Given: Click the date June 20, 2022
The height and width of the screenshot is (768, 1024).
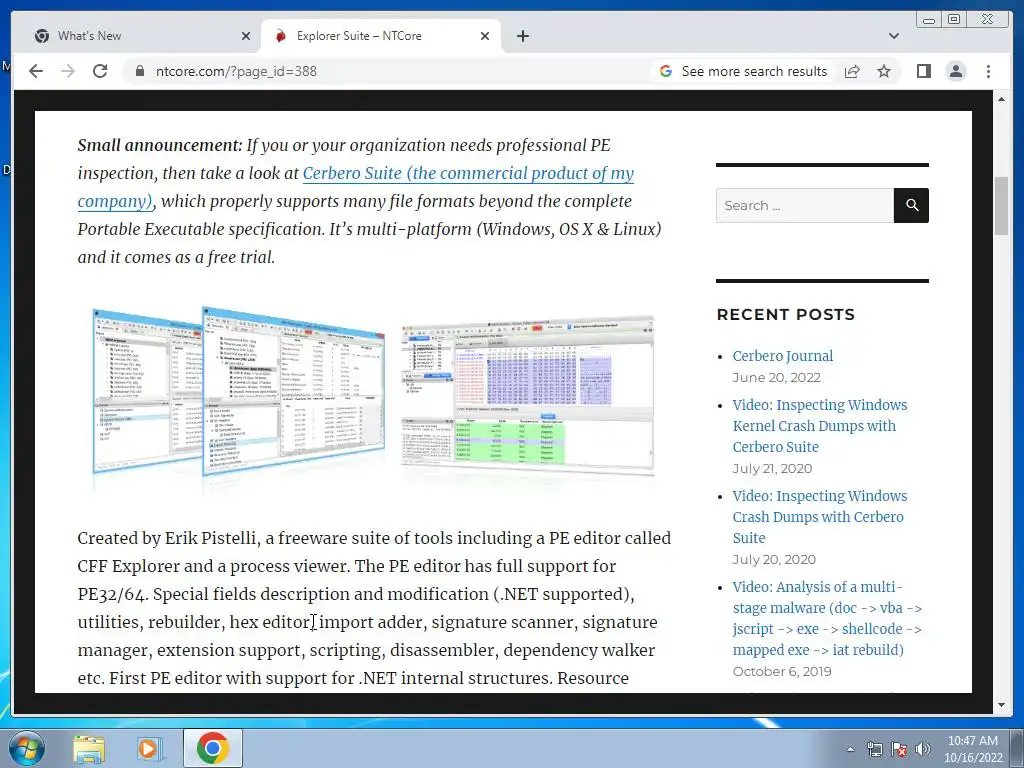Looking at the screenshot, I should pyautogui.click(x=776, y=377).
